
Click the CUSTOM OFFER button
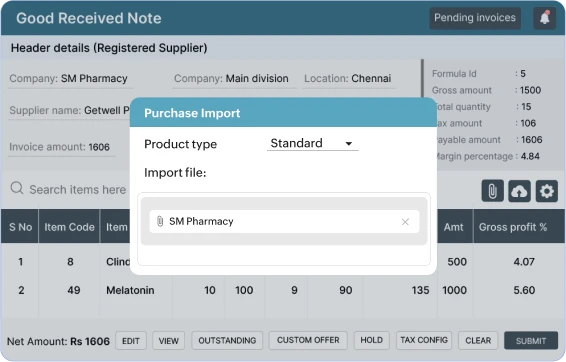coord(308,340)
